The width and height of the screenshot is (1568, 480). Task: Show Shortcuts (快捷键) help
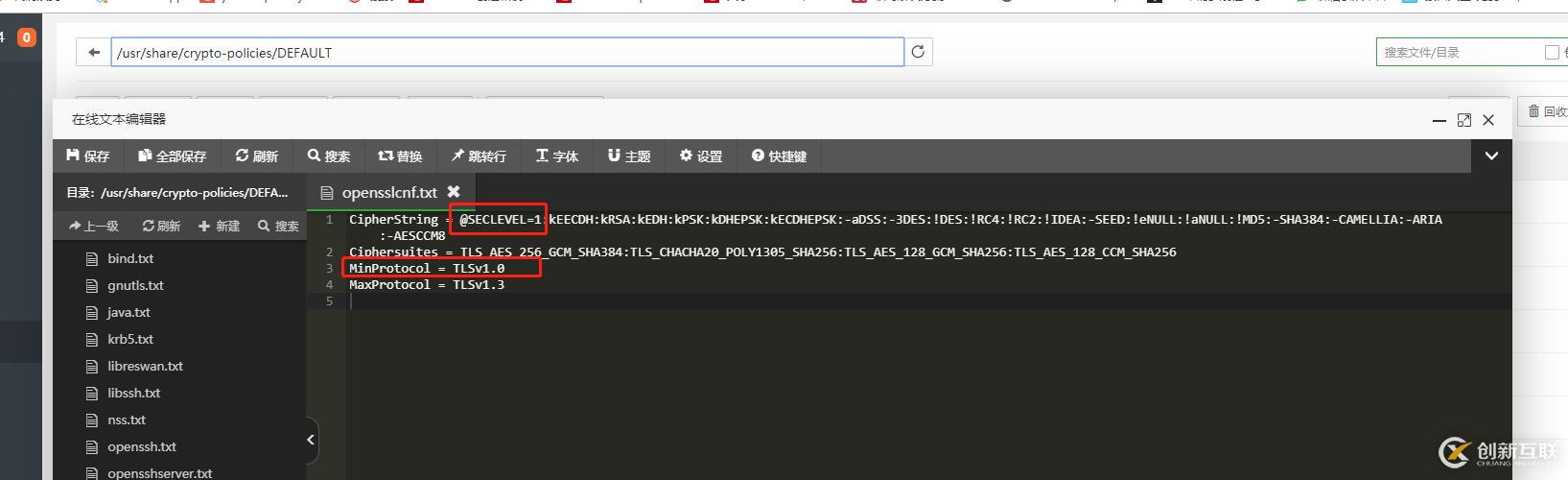tap(779, 156)
